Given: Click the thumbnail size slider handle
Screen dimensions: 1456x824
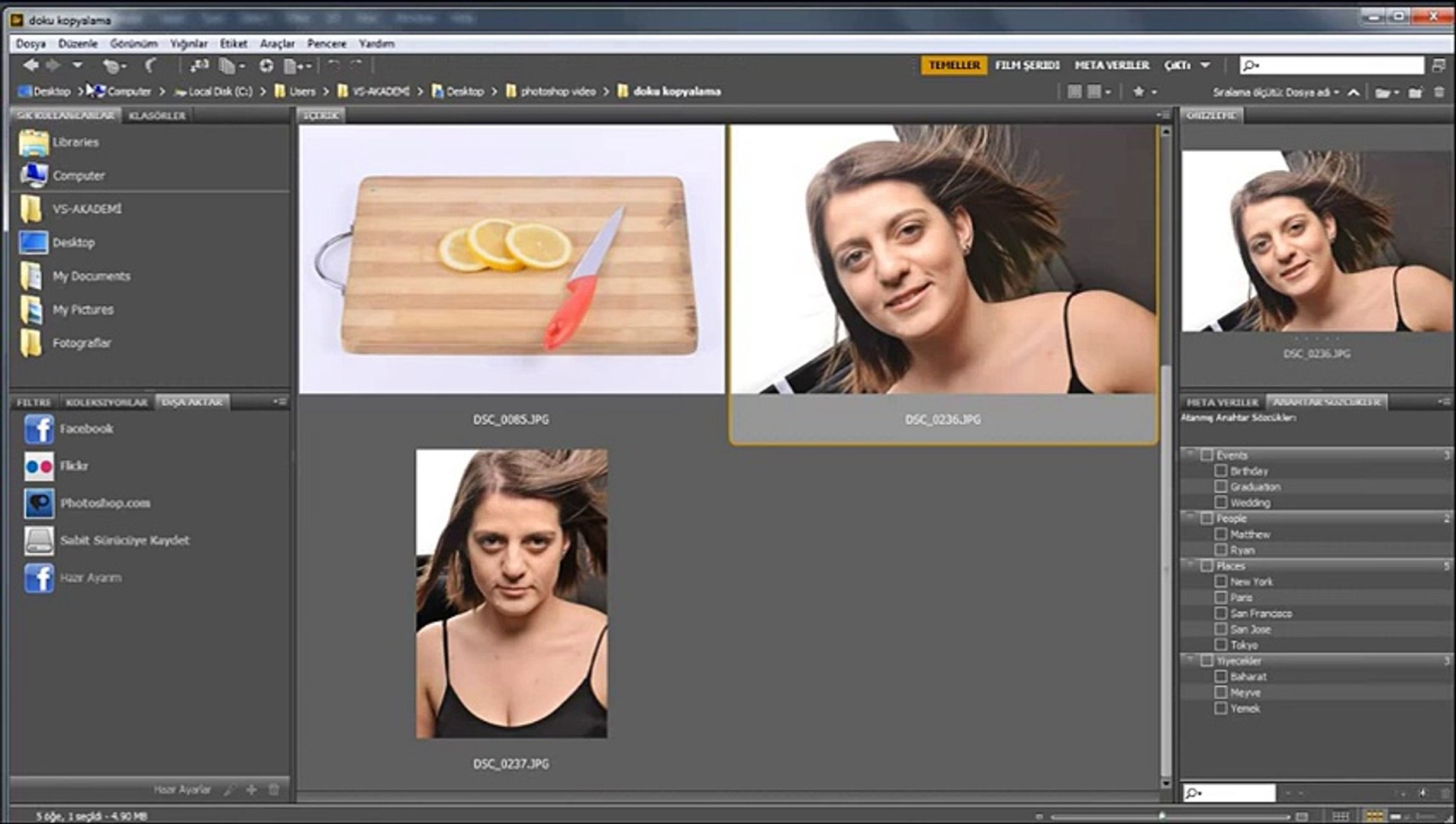Looking at the screenshot, I should coord(1162,816).
